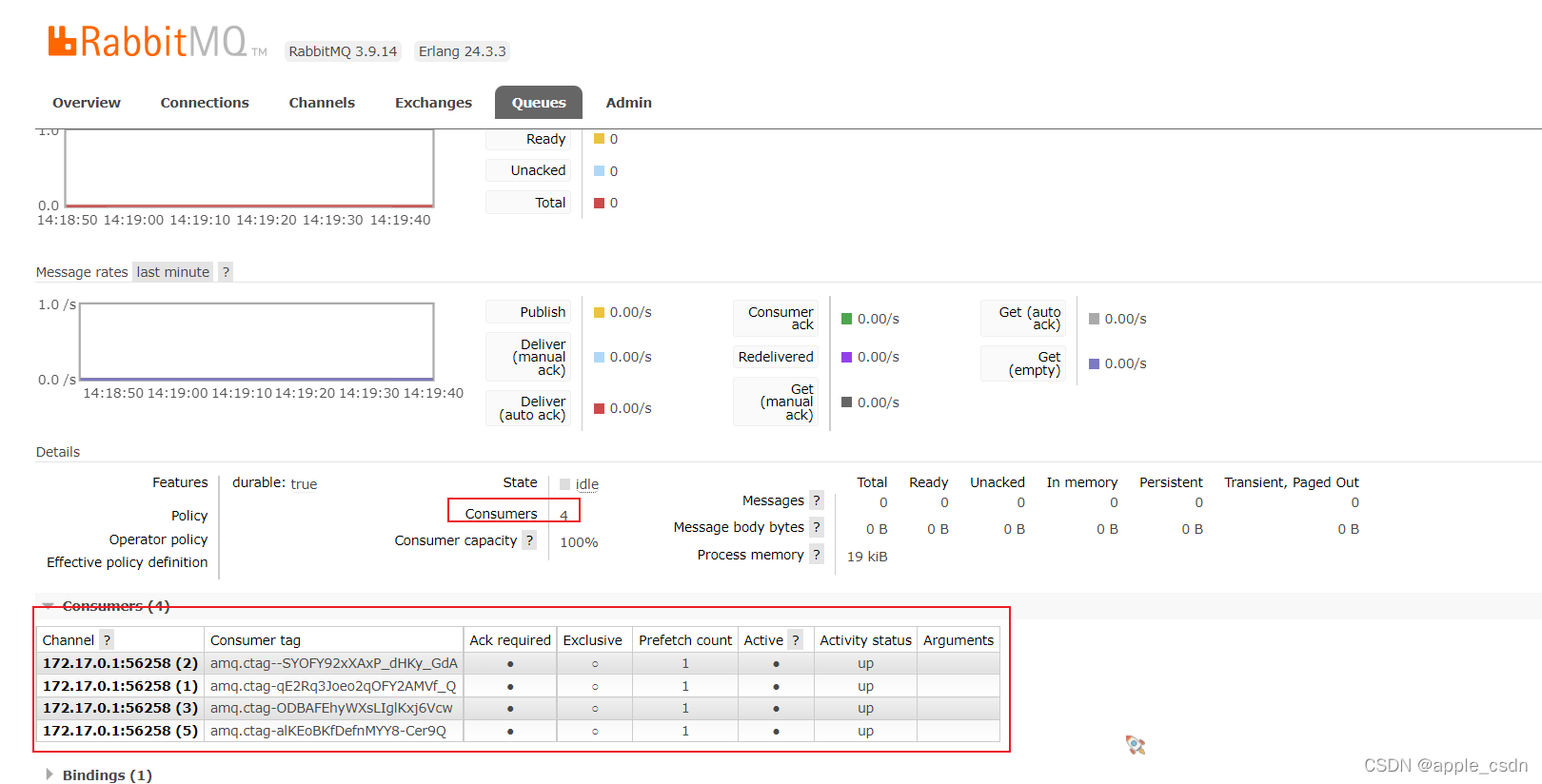Screen dimensions: 1542x784
Task: Click the RabbitMQ logo
Action: tap(157, 42)
